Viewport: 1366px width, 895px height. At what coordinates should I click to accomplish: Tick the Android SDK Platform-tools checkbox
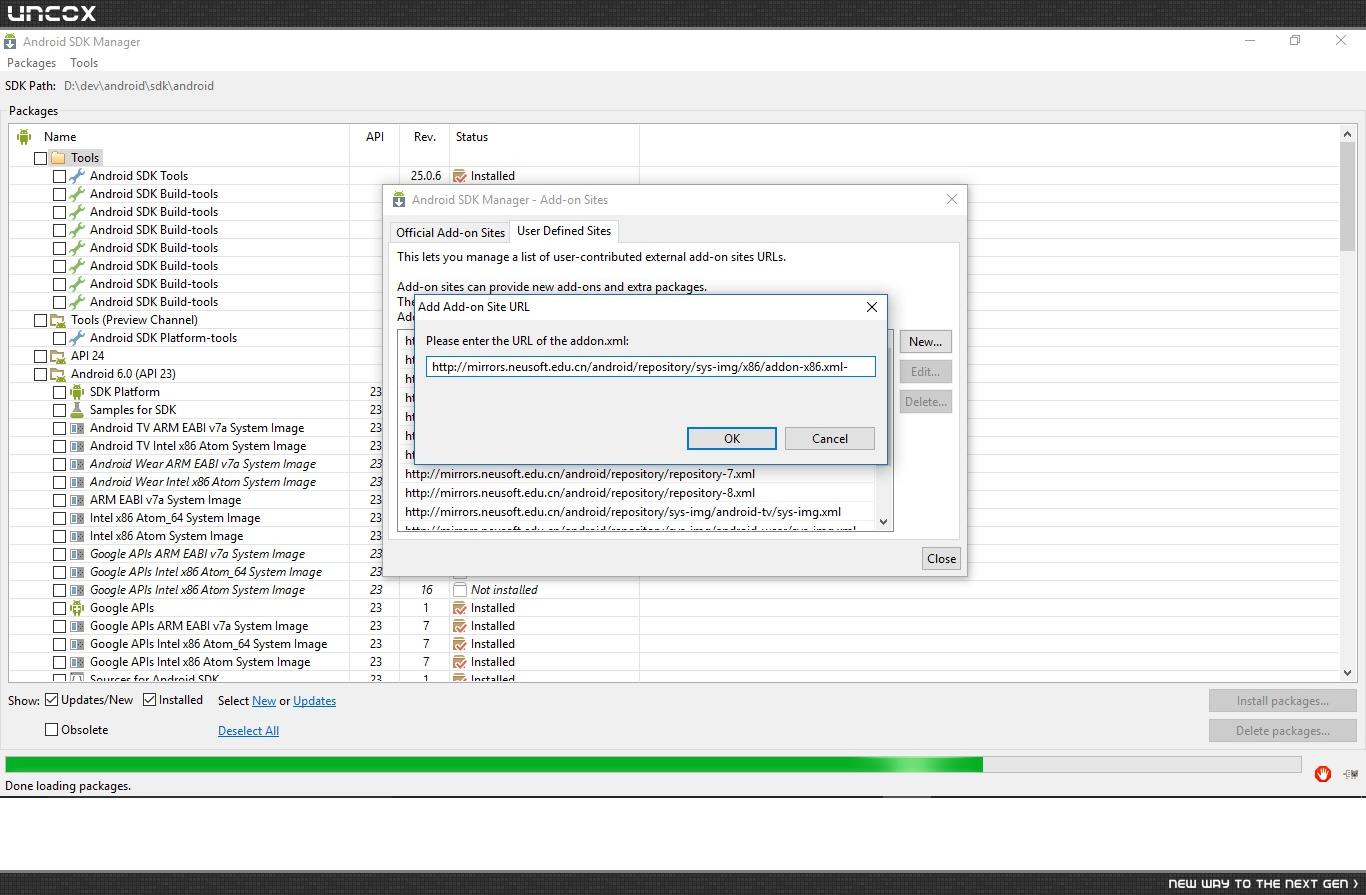point(59,338)
